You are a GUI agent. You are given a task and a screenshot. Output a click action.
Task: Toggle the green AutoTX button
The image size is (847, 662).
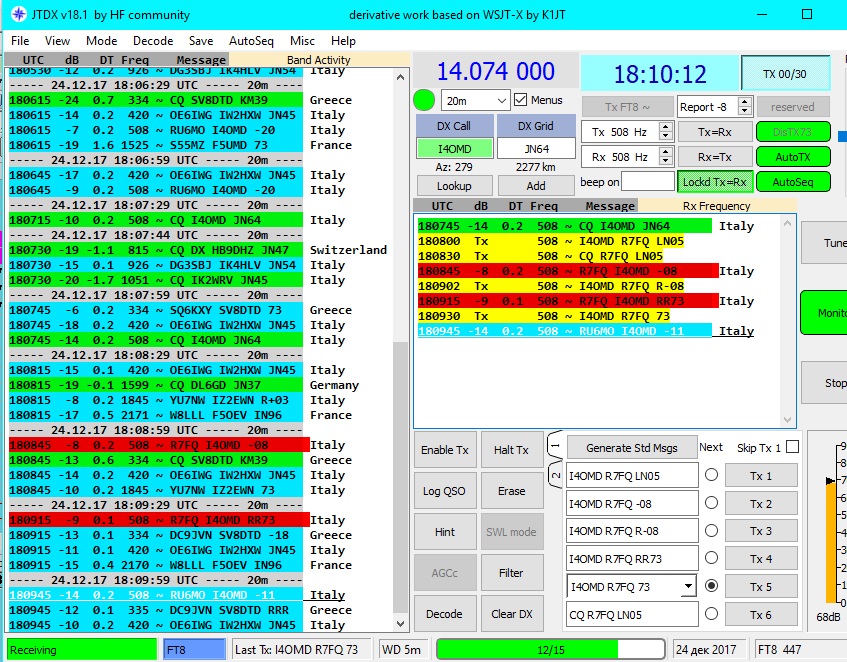[x=794, y=157]
